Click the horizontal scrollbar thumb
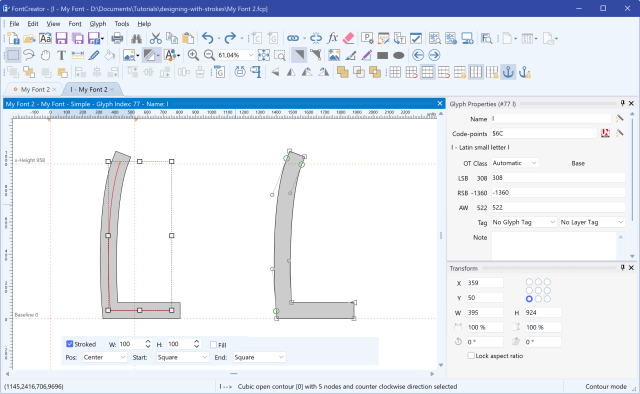This screenshot has width=640, height=394. click(x=233, y=373)
